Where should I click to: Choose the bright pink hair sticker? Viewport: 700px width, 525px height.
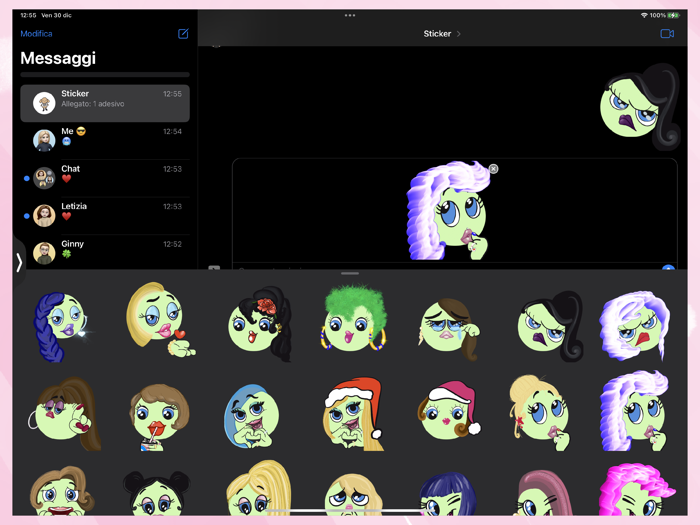(x=636, y=490)
